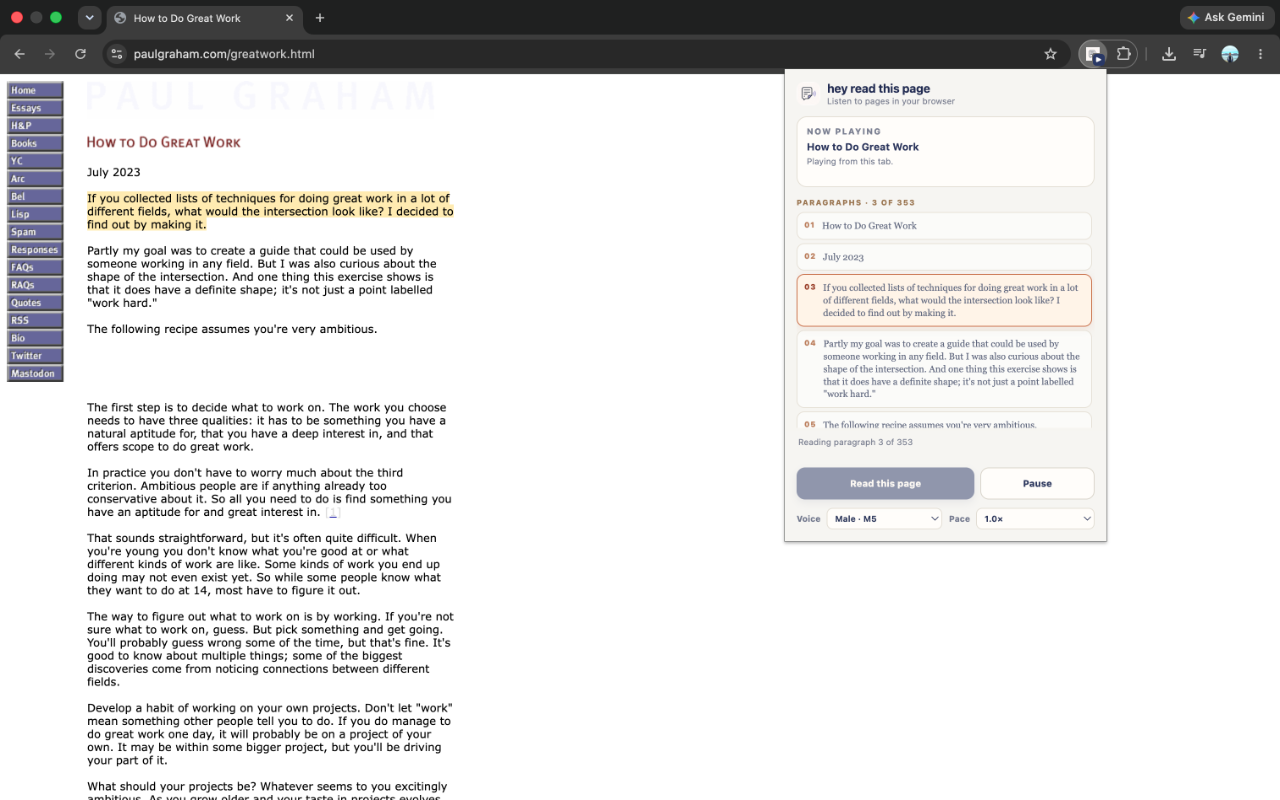Click footnote link 1 in the essay
This screenshot has height=800, width=1280.
pyautogui.click(x=333, y=512)
